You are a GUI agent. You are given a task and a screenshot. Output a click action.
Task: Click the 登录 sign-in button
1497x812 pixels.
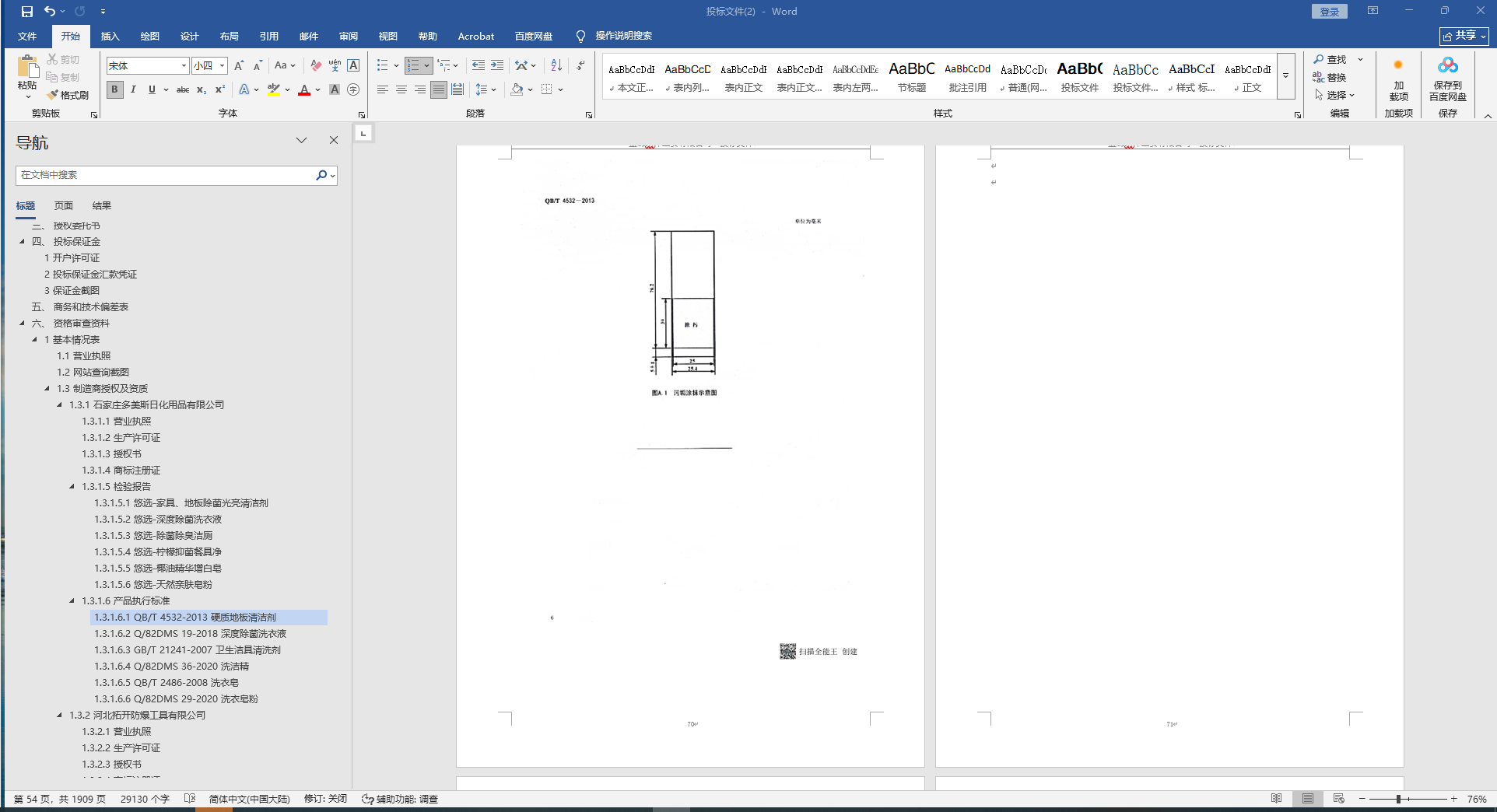pyautogui.click(x=1329, y=12)
